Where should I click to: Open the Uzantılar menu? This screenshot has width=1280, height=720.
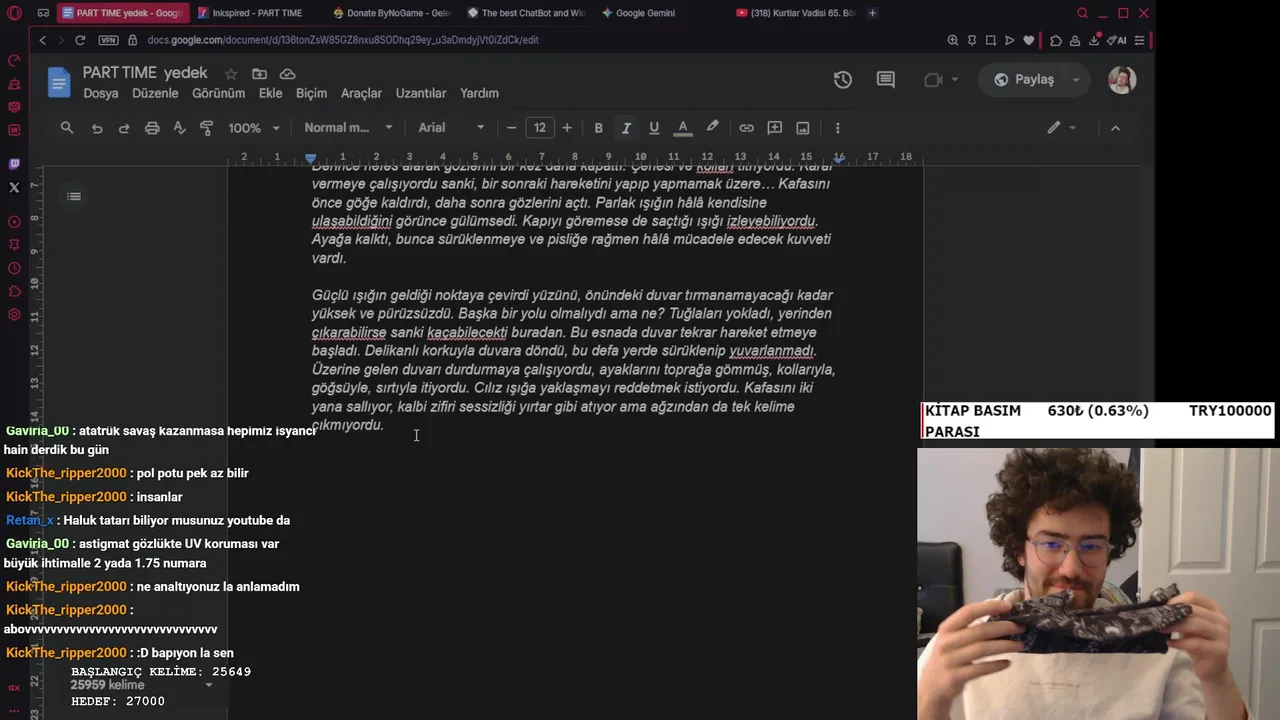click(x=421, y=93)
